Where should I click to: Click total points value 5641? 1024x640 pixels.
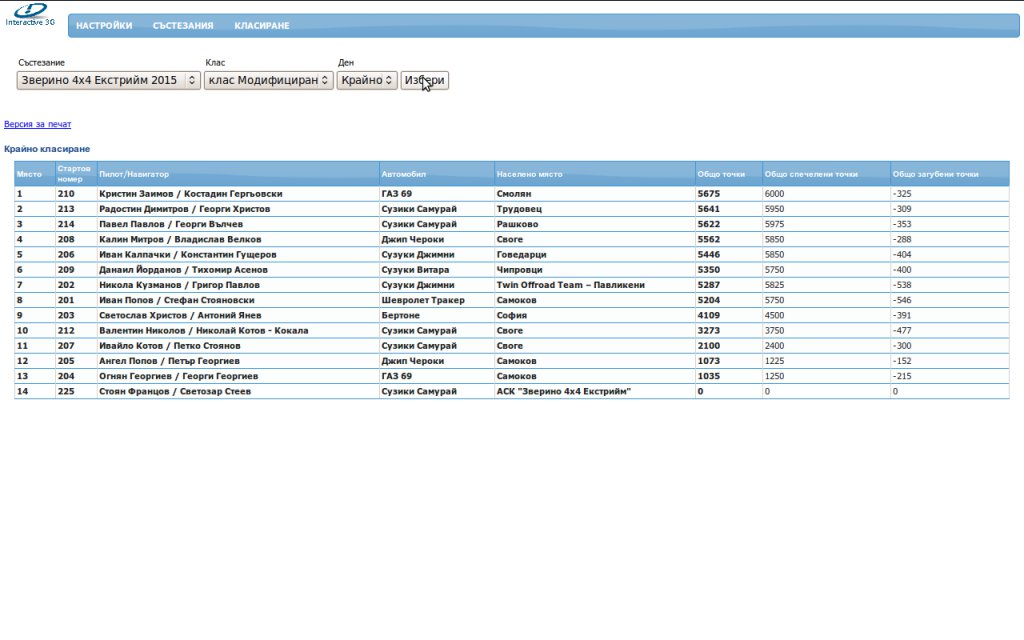709,209
